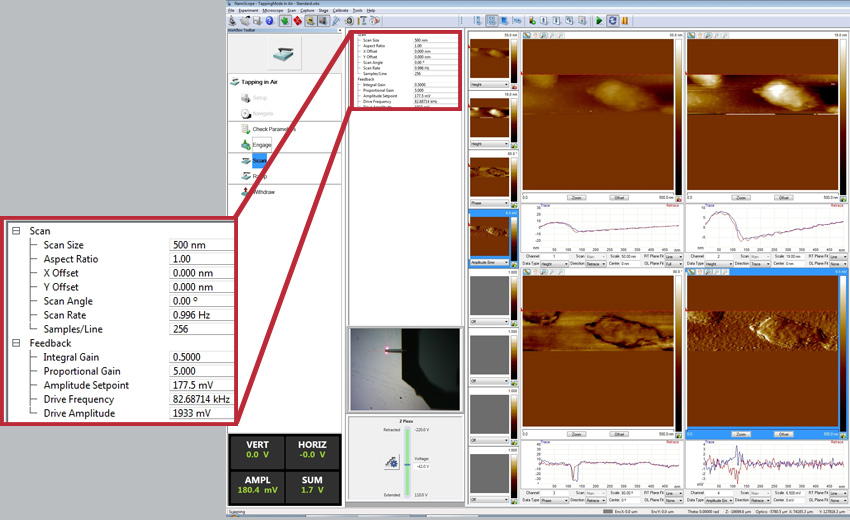Collapse the Scan parameter group
The width and height of the screenshot is (850, 520).
pos(16,231)
